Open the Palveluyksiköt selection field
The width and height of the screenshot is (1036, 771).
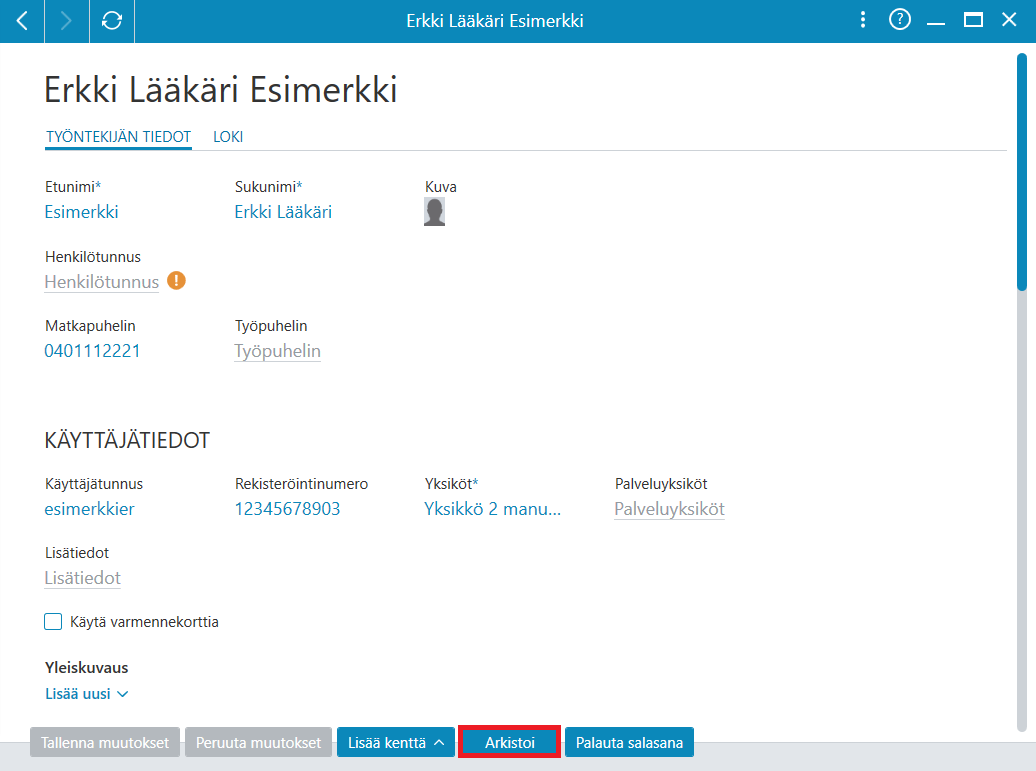click(669, 509)
